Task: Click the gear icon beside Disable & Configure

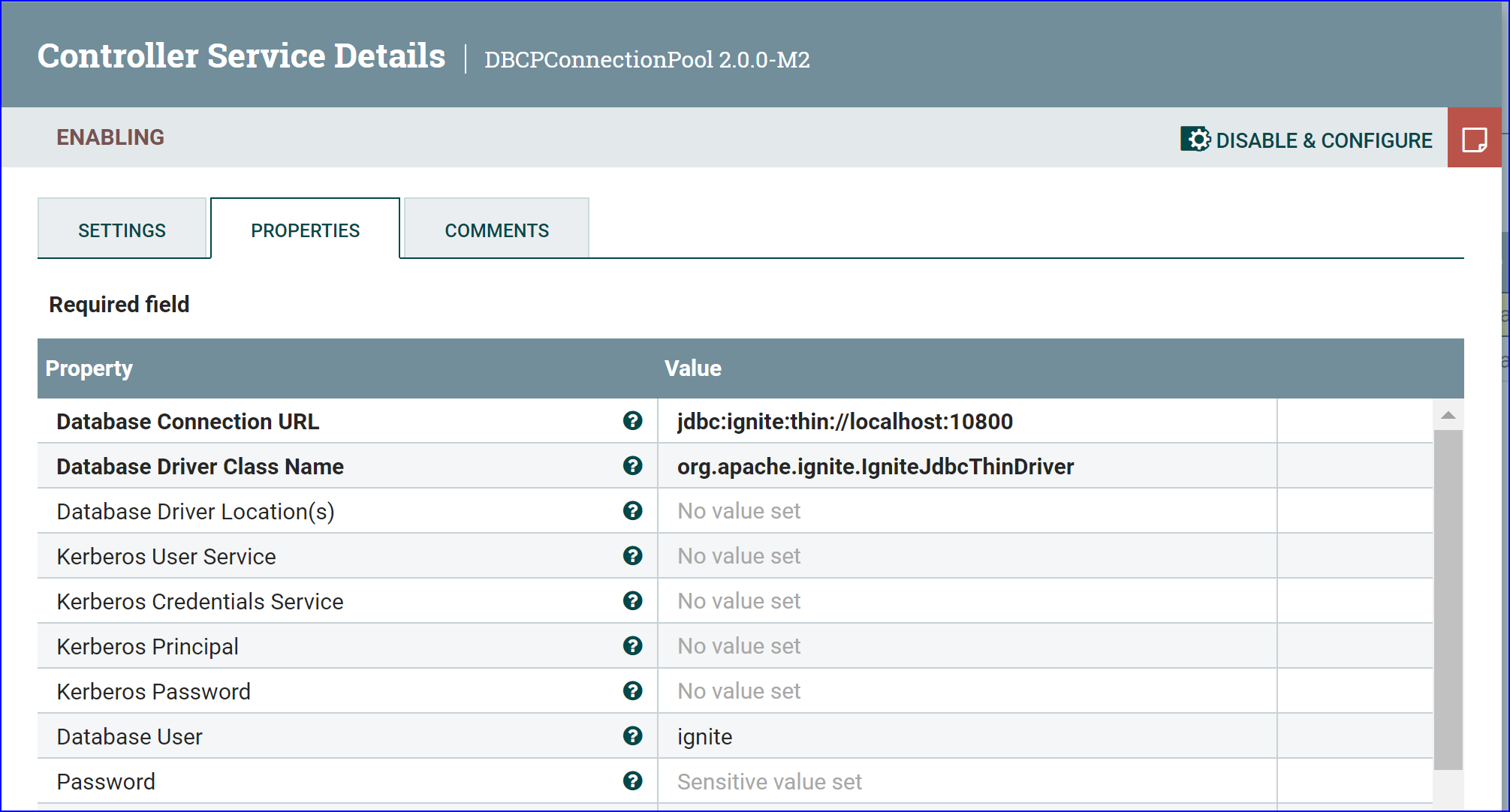Action: pos(1197,139)
